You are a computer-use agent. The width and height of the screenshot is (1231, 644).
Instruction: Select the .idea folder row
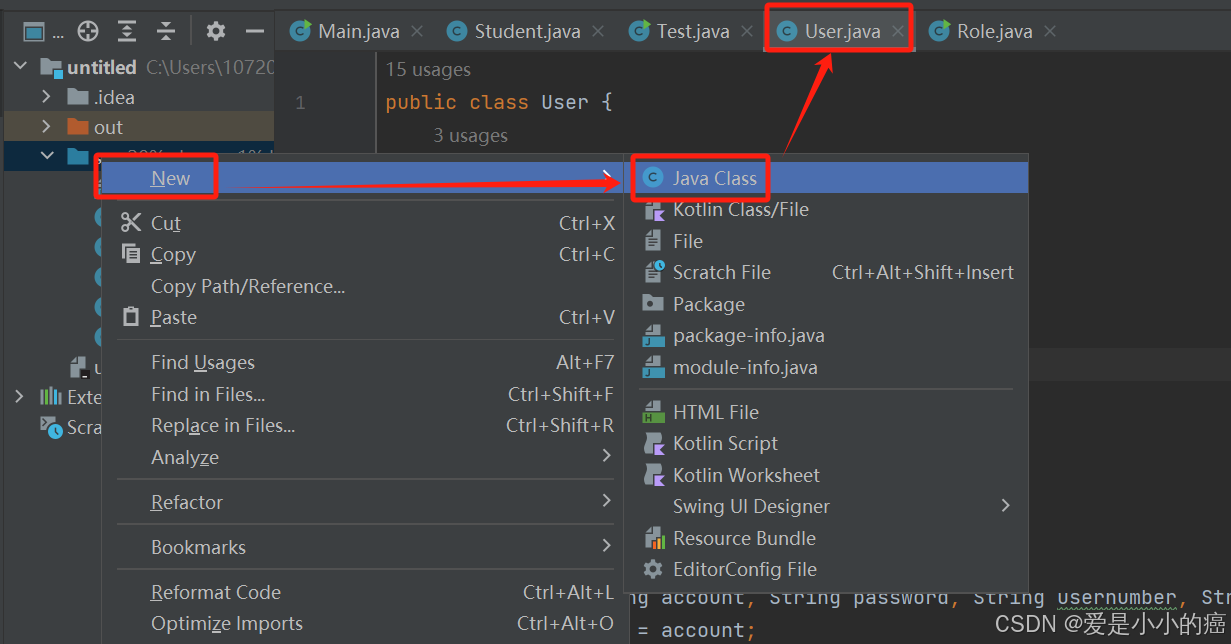pos(138,97)
